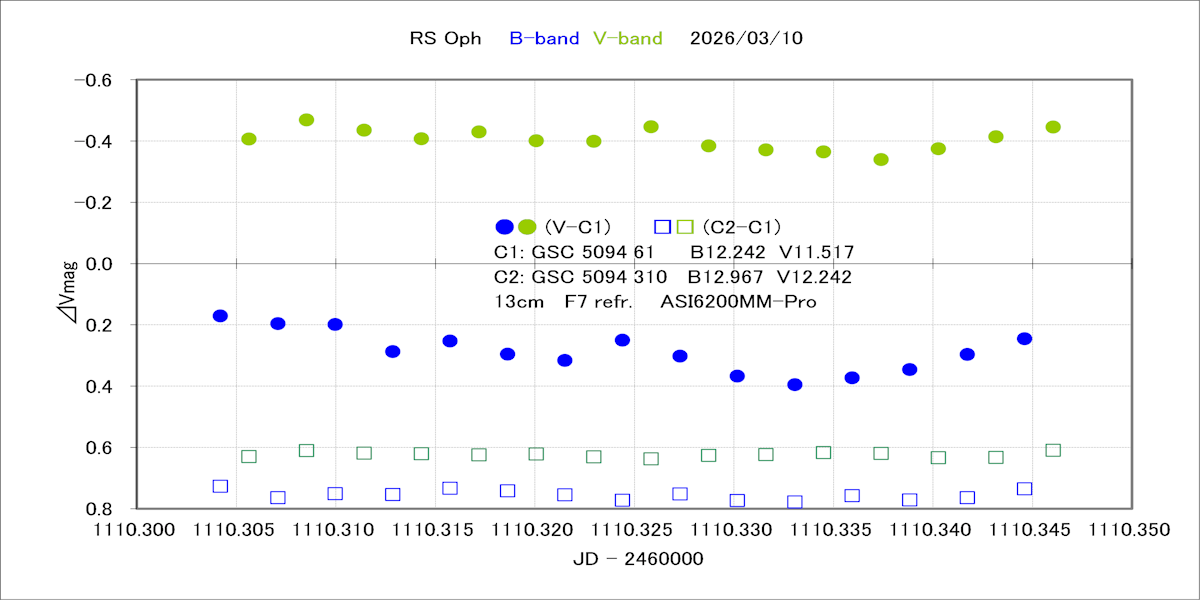Viewport: 1200px width, 600px height.
Task: Click the green filled circle legend marker
Action: [527, 226]
